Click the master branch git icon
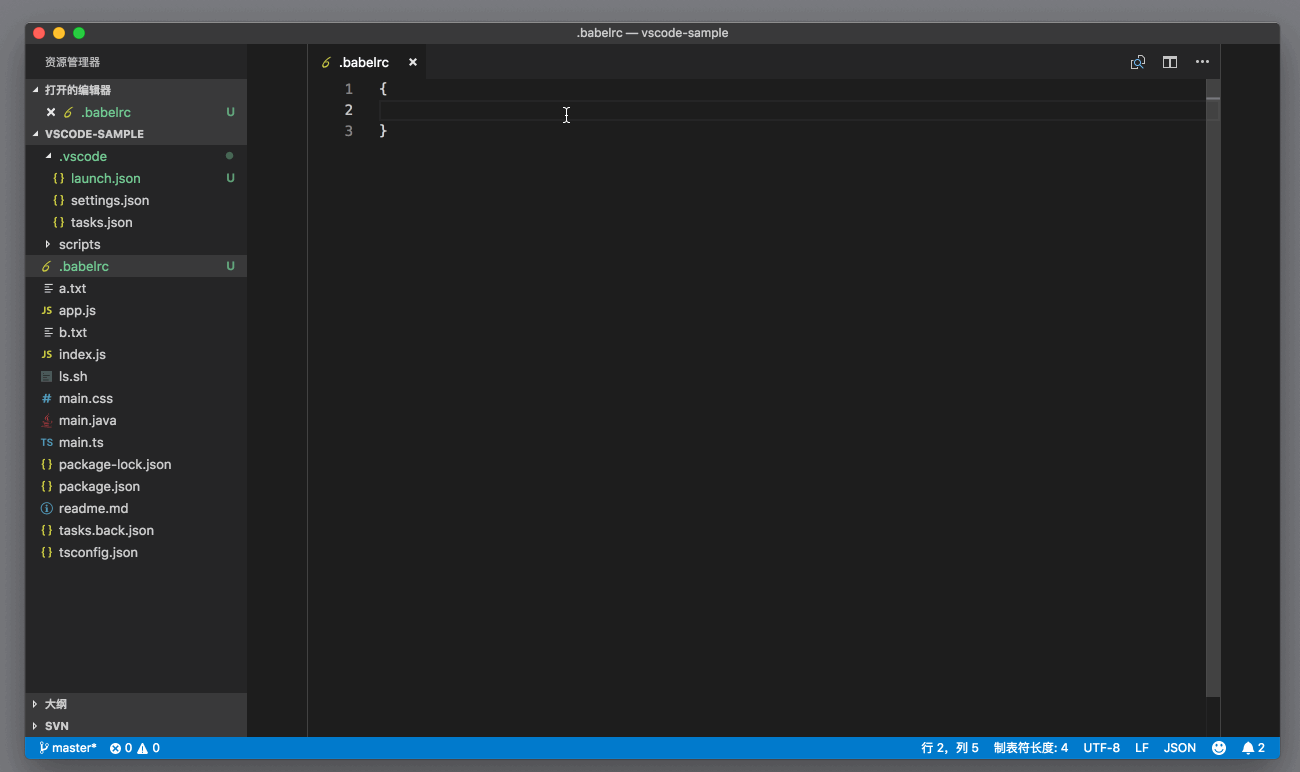 44,748
